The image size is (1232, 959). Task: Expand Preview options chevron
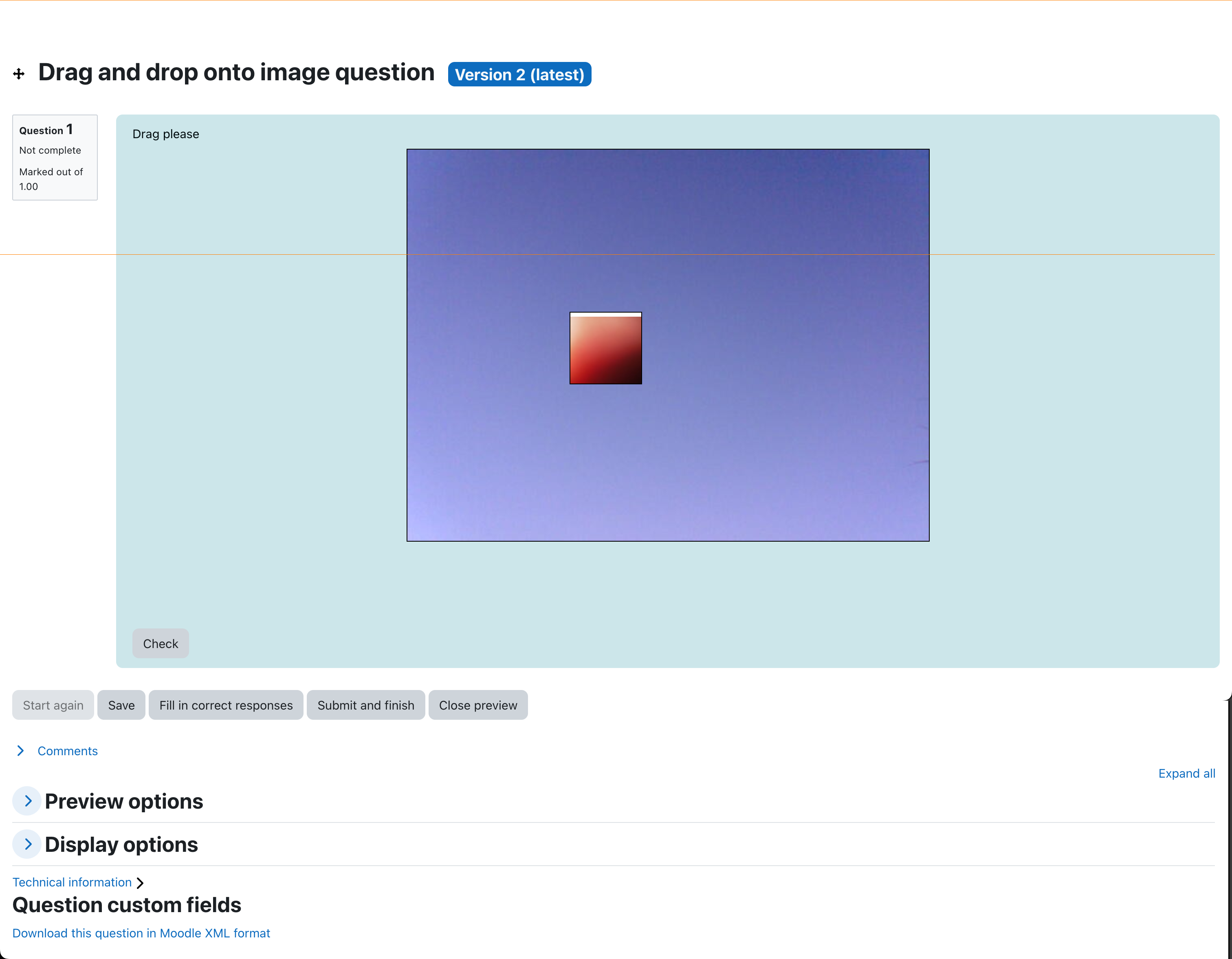coord(27,801)
